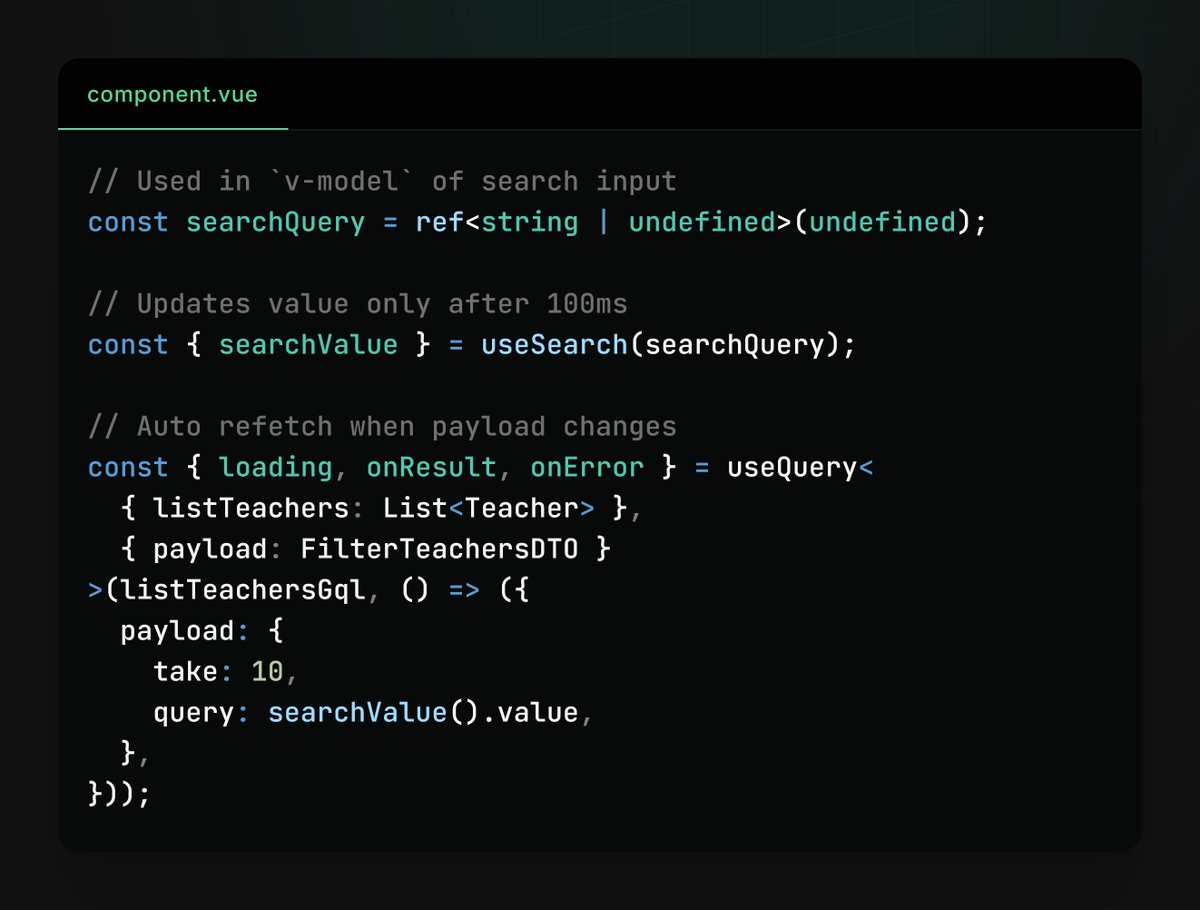Viewport: 1200px width, 910px height.
Task: Click the arrow "=>" in the callback
Action: click(464, 591)
